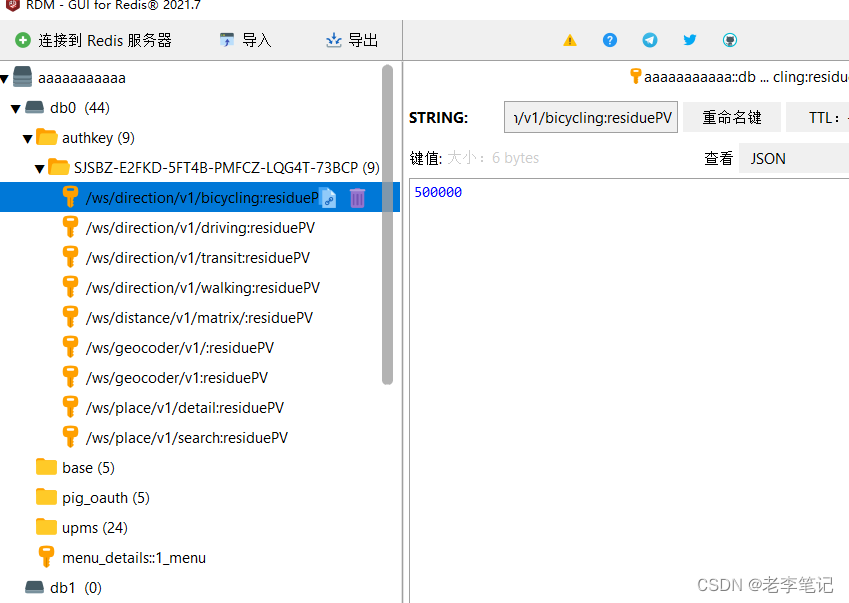Screen dimensions: 849x603
Task: Click the 导出 export button
Action: [x=352, y=40]
